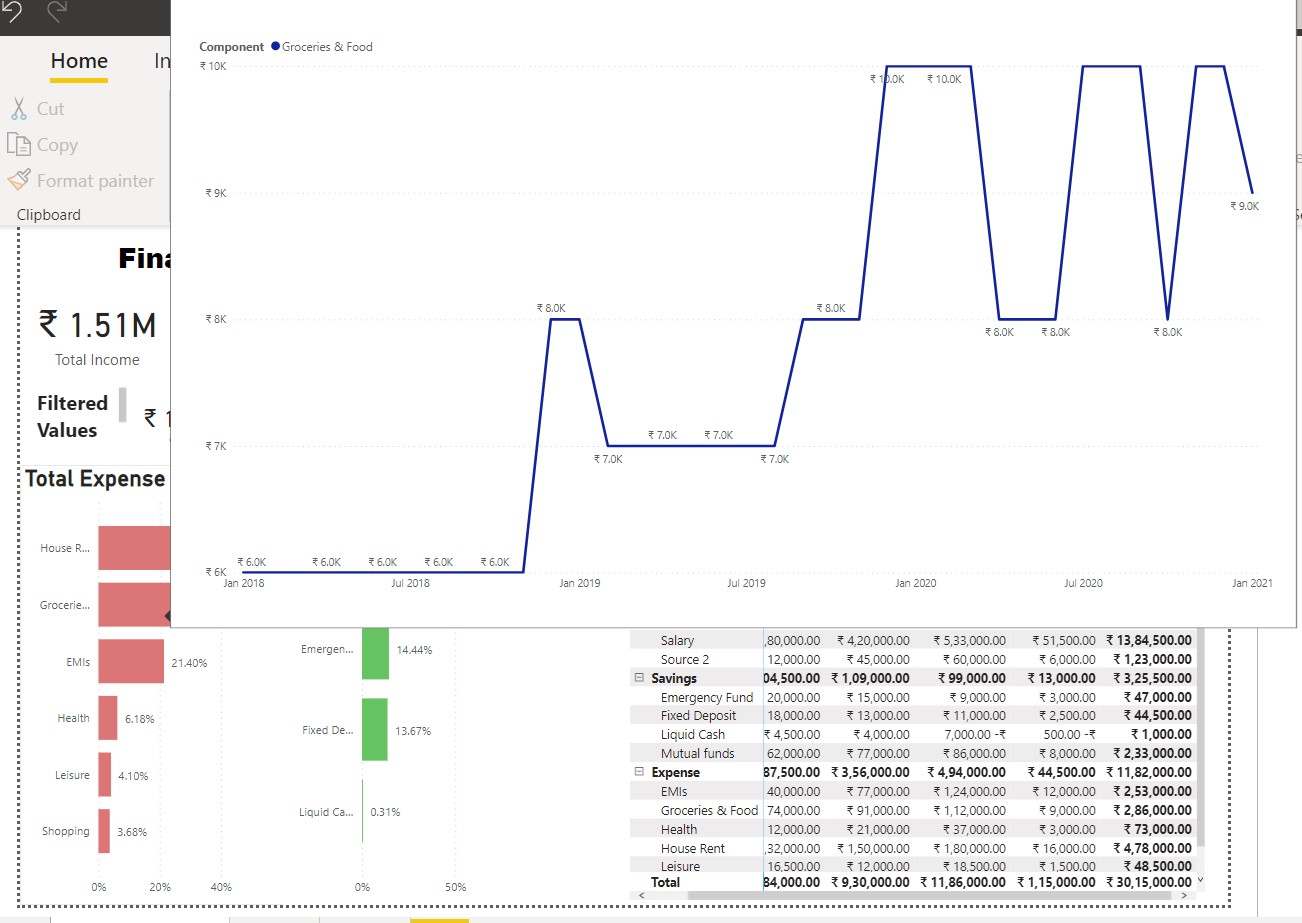Screen dimensions: 1302x923
Task: Click the Source 2 row label
Action: tap(685, 659)
